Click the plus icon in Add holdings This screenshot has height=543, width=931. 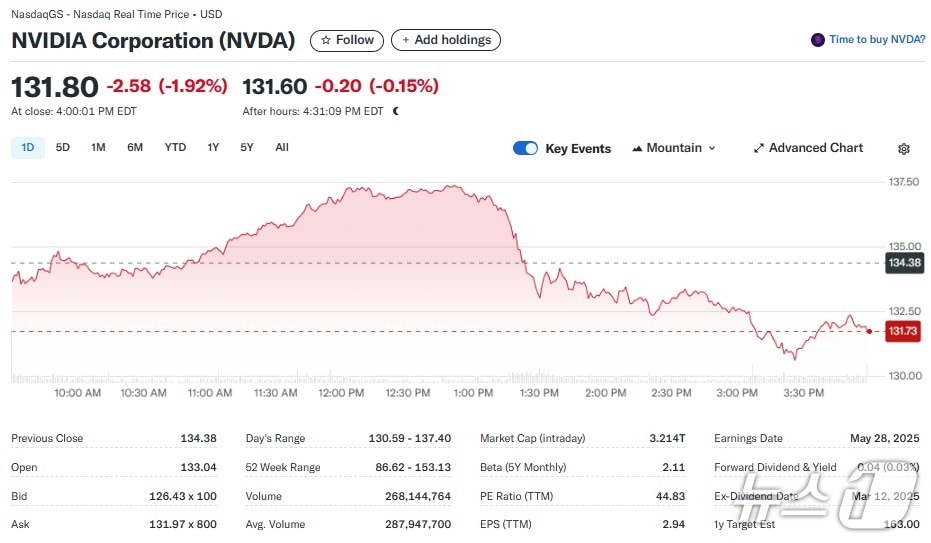tap(404, 41)
